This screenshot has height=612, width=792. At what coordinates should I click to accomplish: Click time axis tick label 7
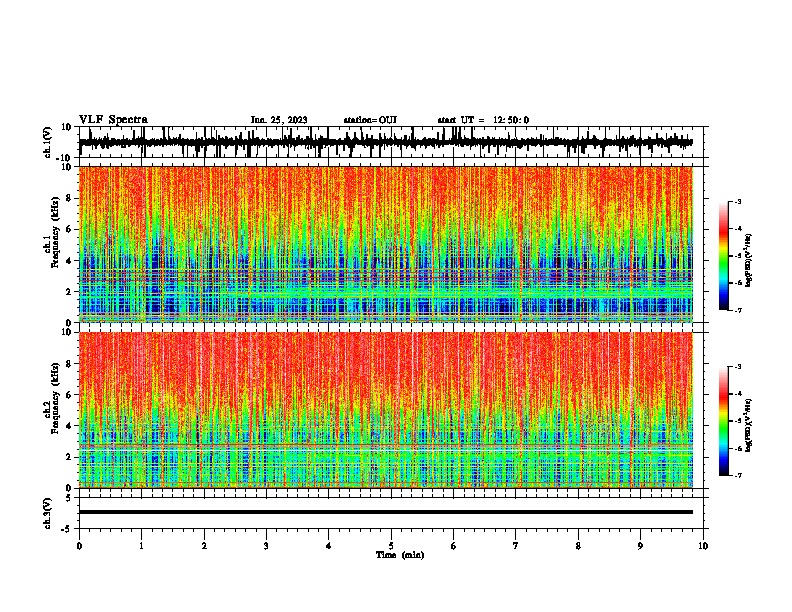(516, 546)
